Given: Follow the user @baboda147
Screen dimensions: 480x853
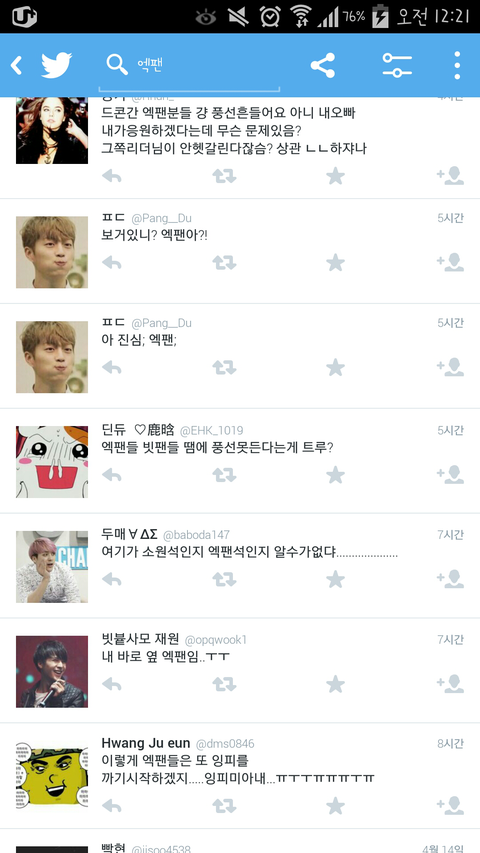Looking at the screenshot, I should pos(450,579).
